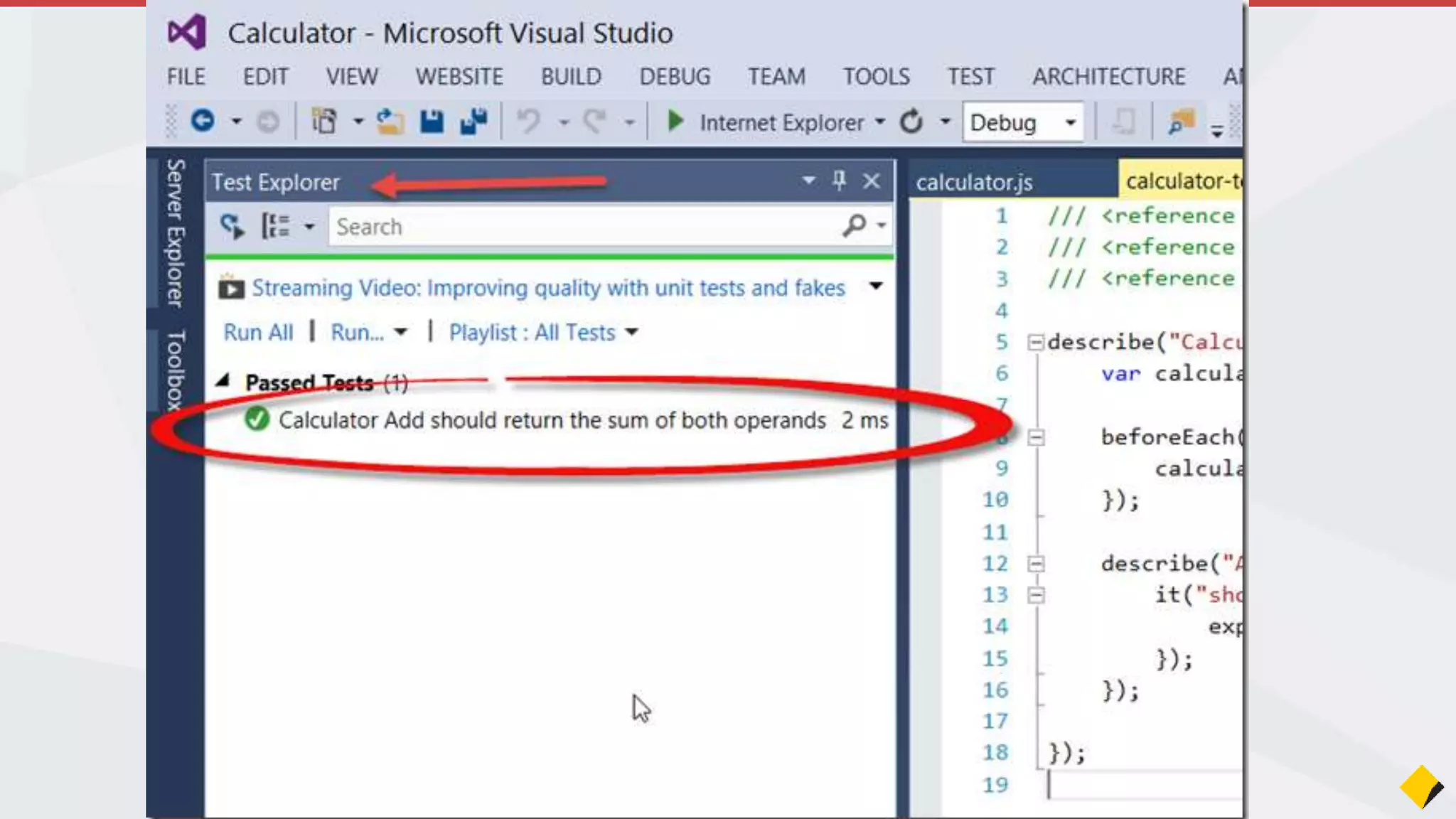Image resolution: width=1456 pixels, height=819 pixels.
Task: Open the Playlist All Tests dropdown
Action: [x=631, y=332]
